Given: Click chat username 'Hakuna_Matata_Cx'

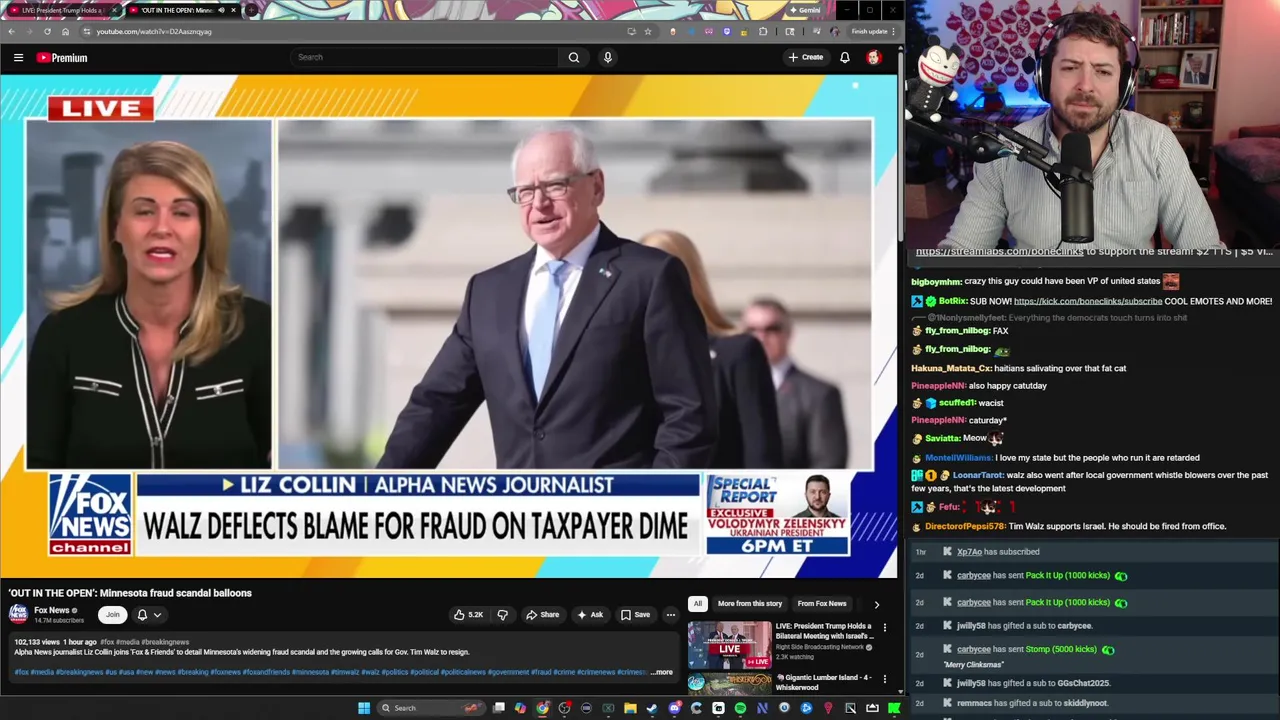Looking at the screenshot, I should (950, 368).
